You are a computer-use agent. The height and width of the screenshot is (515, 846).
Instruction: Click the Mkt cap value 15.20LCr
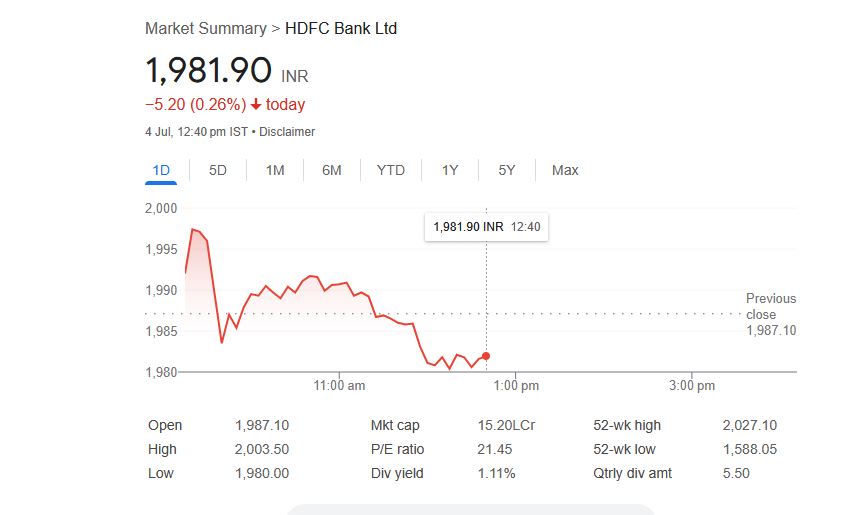tap(506, 425)
